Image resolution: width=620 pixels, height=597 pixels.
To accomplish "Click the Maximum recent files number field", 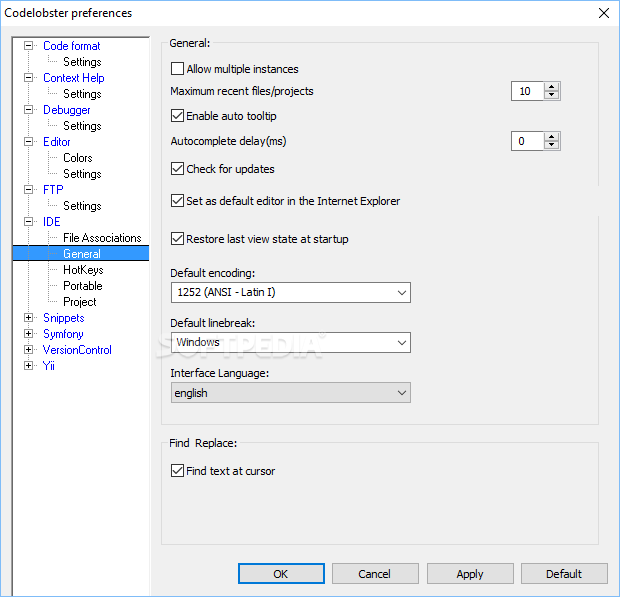I will (x=527, y=91).
